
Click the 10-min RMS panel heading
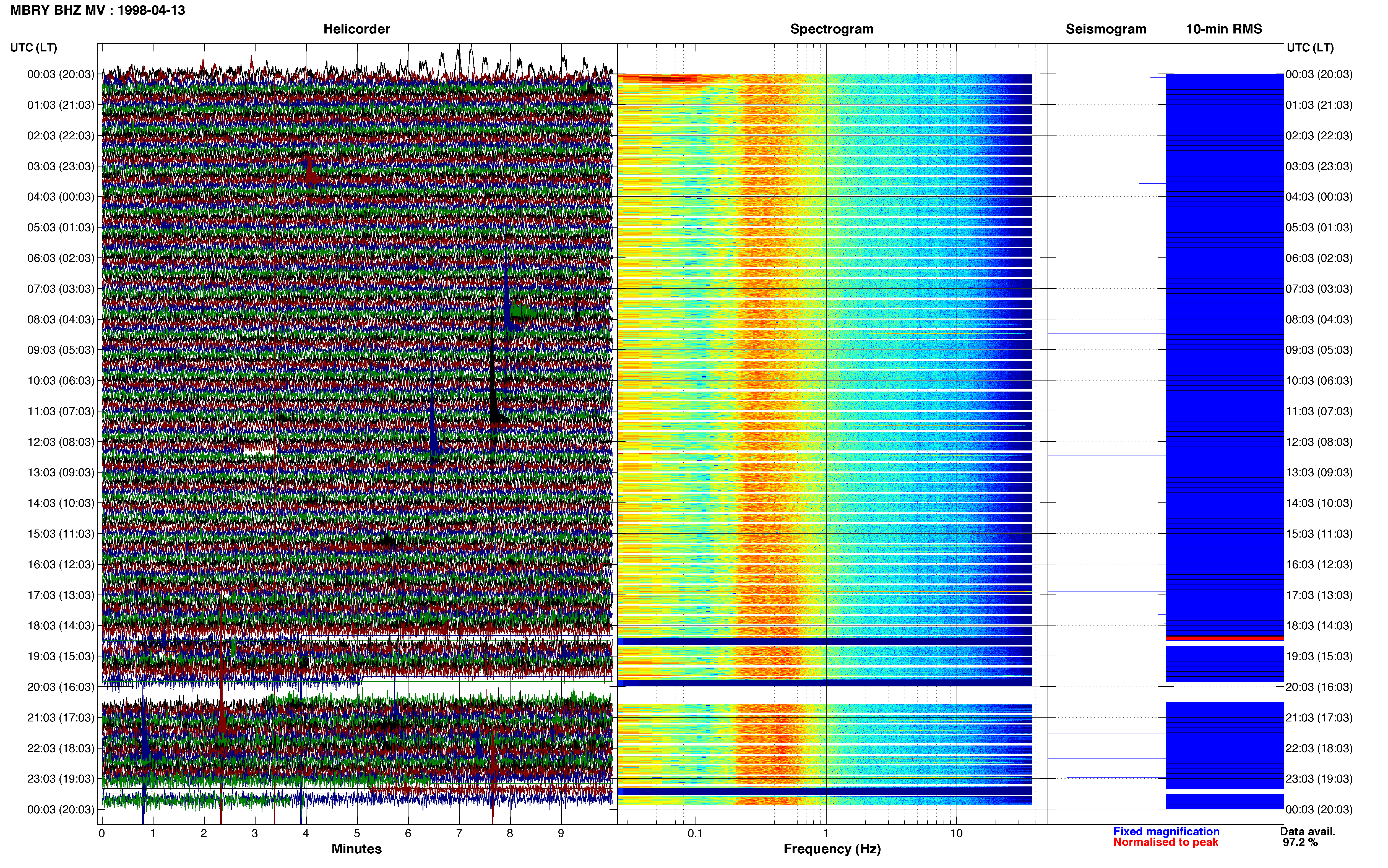point(1224,29)
